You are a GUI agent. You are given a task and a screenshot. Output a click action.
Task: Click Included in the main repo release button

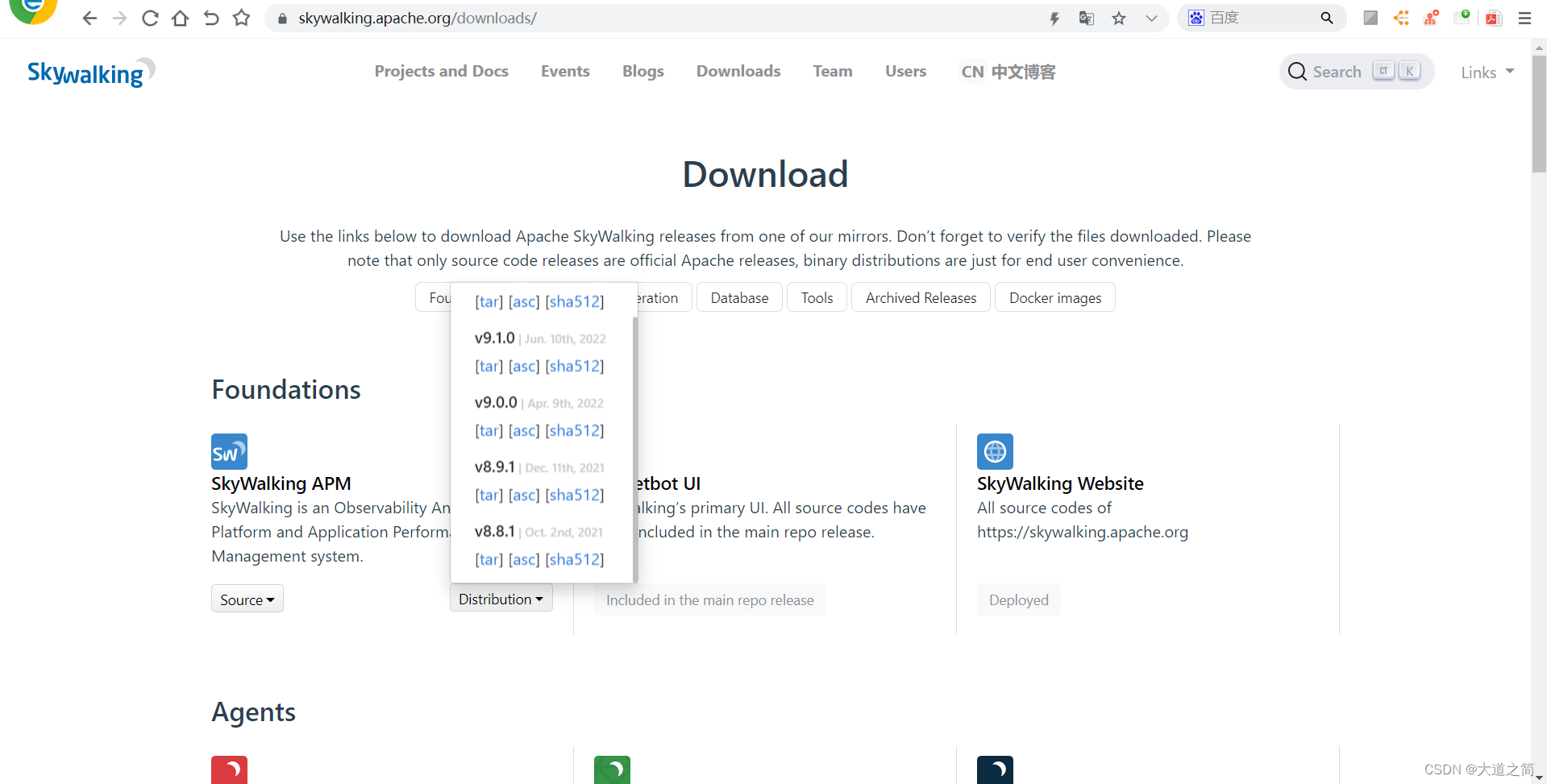(710, 599)
